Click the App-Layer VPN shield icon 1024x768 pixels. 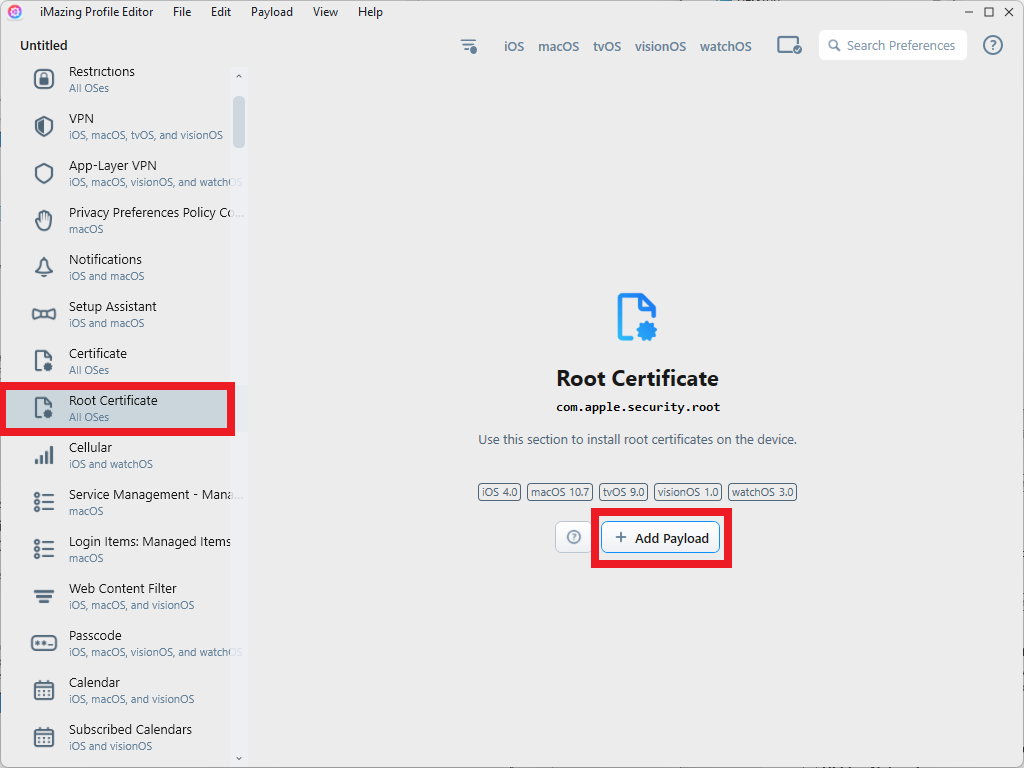click(44, 173)
